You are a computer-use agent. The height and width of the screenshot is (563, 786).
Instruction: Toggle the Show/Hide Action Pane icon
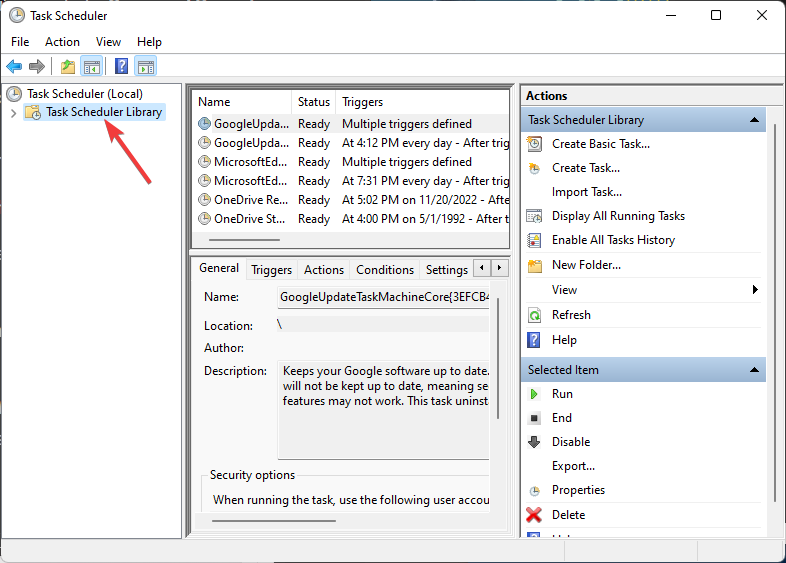(146, 66)
